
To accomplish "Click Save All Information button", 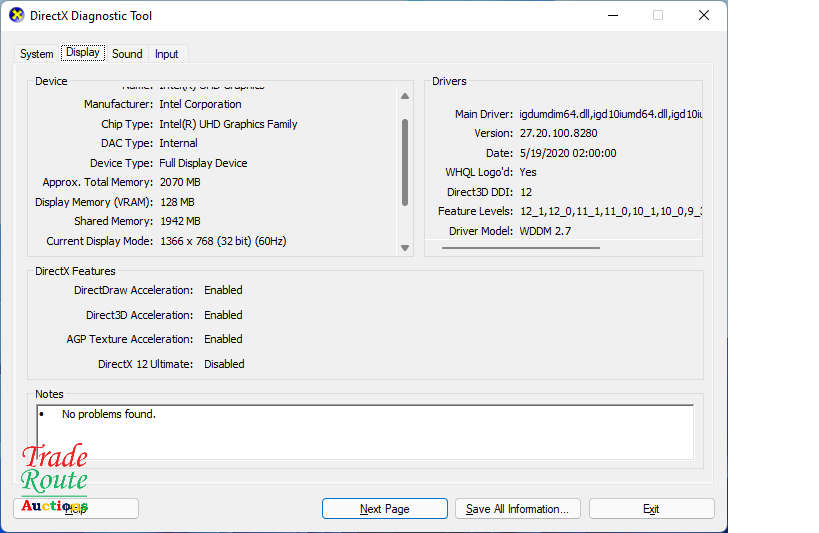I will [517, 509].
